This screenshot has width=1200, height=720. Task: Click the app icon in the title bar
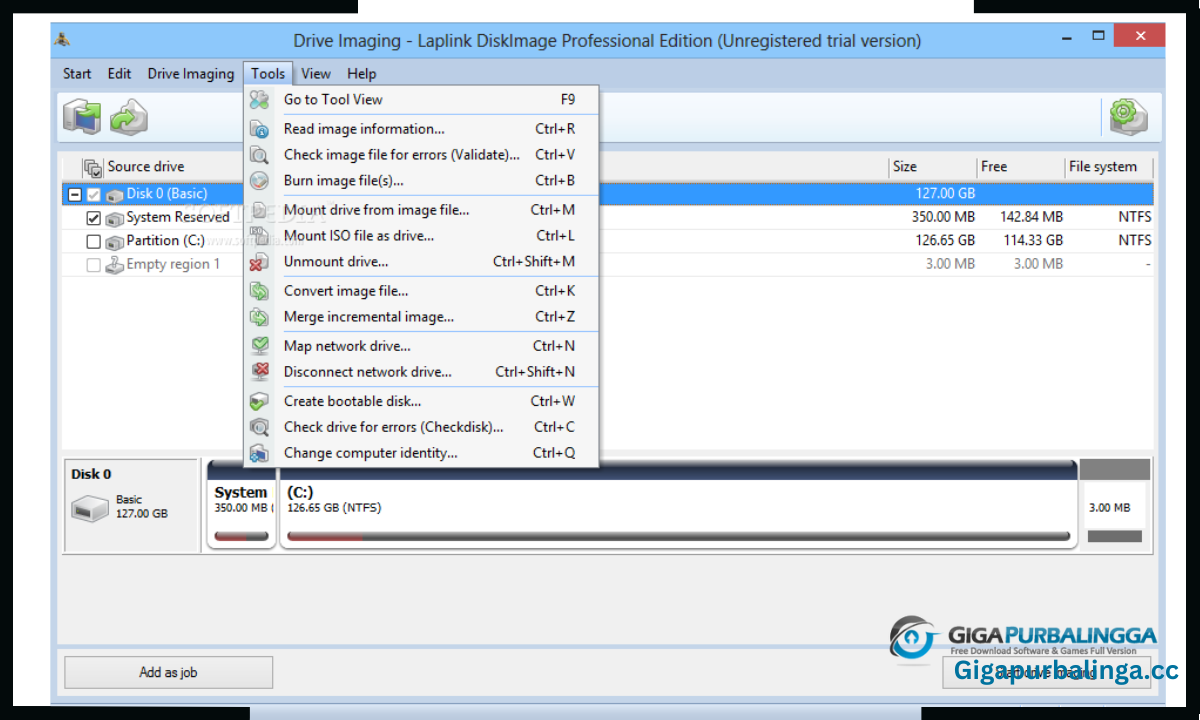[63, 40]
